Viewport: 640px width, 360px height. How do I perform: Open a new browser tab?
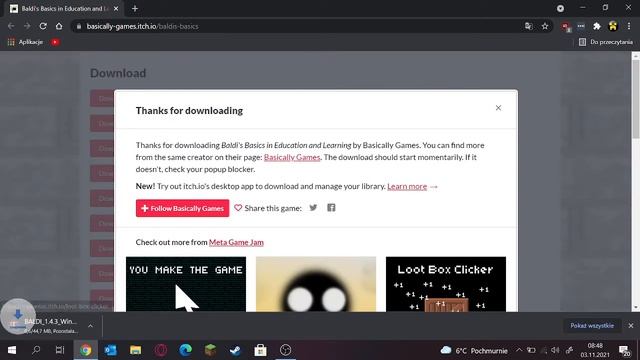pyautogui.click(x=135, y=8)
